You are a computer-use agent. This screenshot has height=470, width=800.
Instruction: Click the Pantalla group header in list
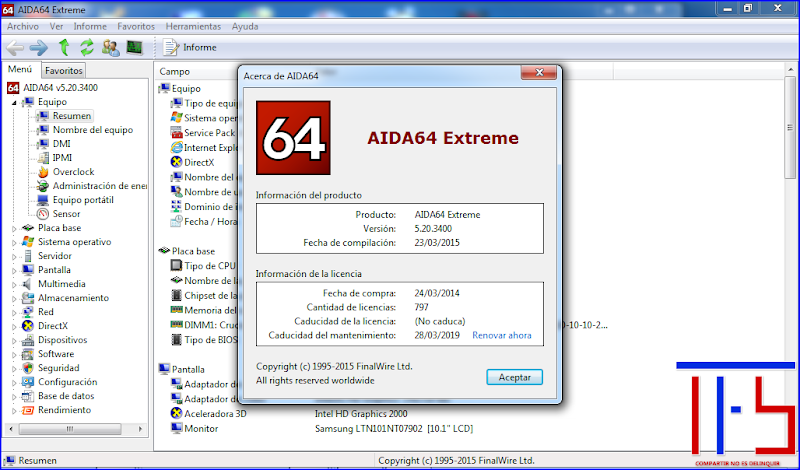pyautogui.click(x=182, y=369)
